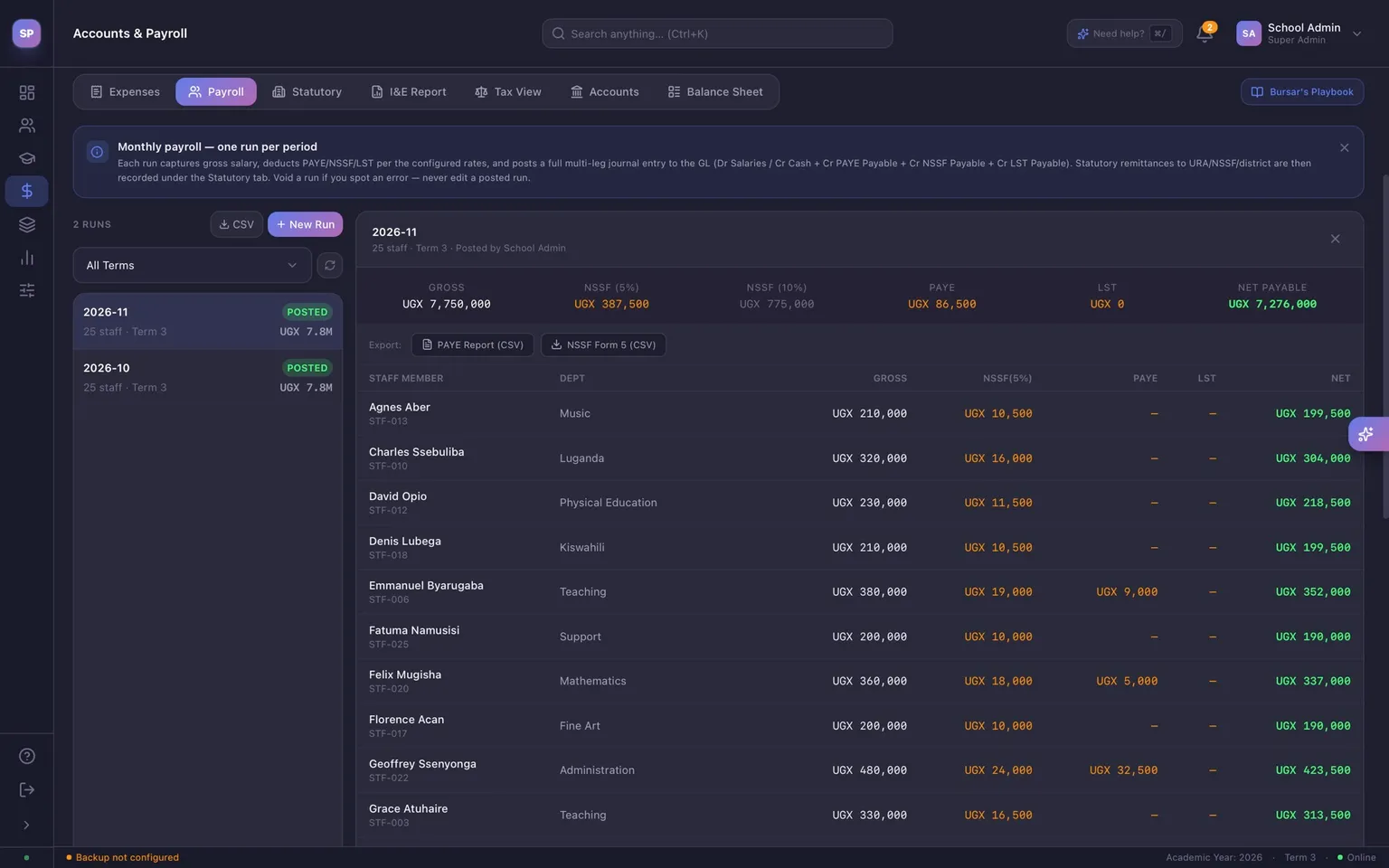Screen dimensions: 1389x868
Task: Open the bar chart reports icon
Action: tap(27, 258)
